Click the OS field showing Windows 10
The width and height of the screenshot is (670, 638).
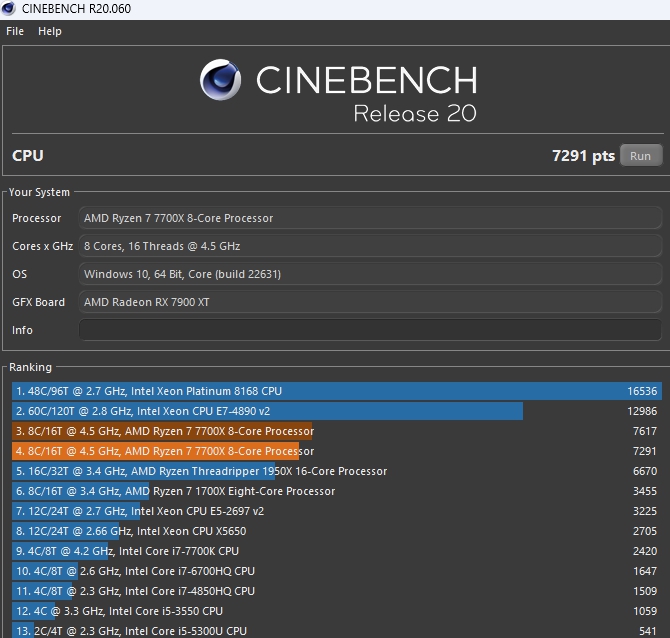[x=370, y=274]
